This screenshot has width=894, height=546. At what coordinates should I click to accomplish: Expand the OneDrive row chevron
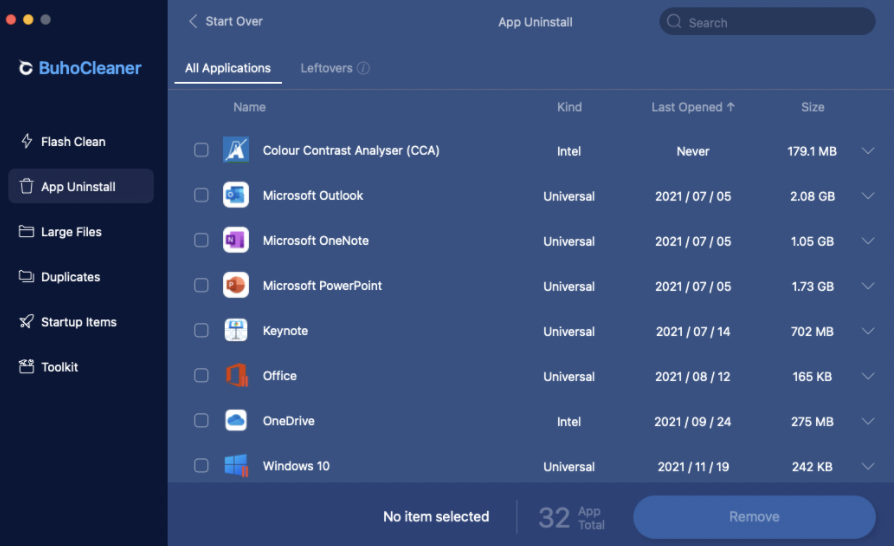(867, 421)
